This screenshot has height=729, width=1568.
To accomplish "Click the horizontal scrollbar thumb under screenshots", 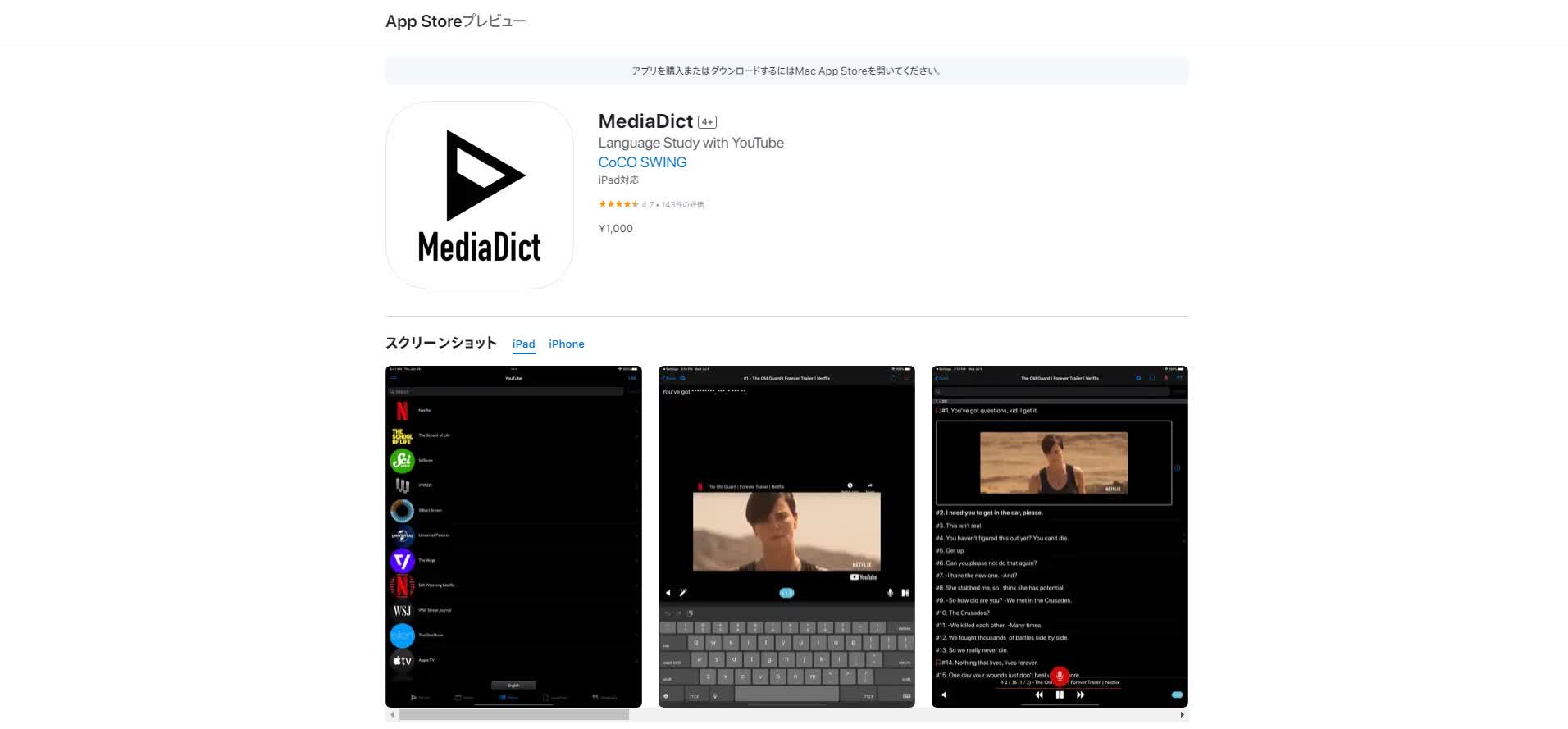I will (514, 715).
